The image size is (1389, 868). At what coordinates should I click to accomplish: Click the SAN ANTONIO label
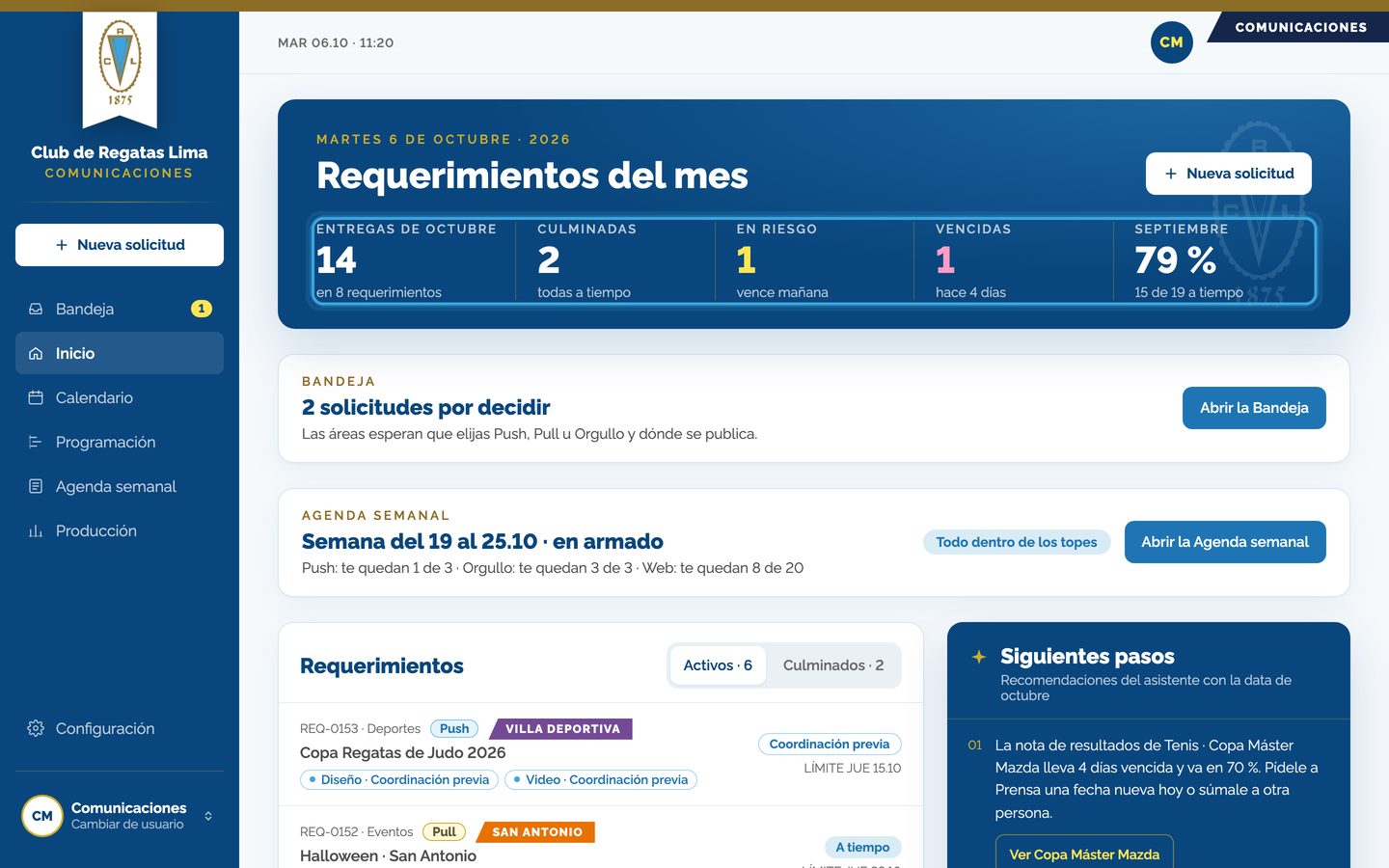tap(537, 832)
